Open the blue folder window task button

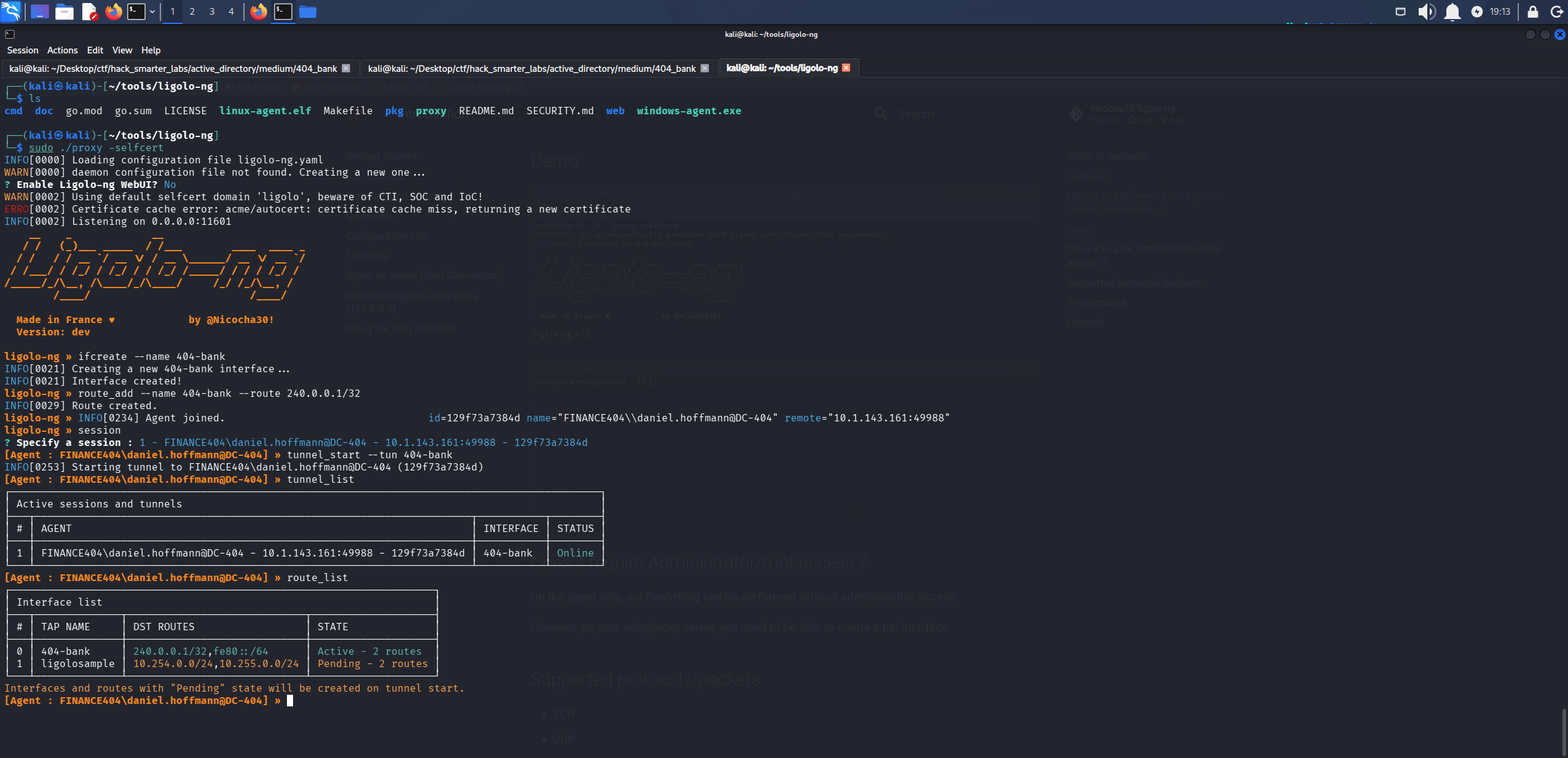[308, 12]
